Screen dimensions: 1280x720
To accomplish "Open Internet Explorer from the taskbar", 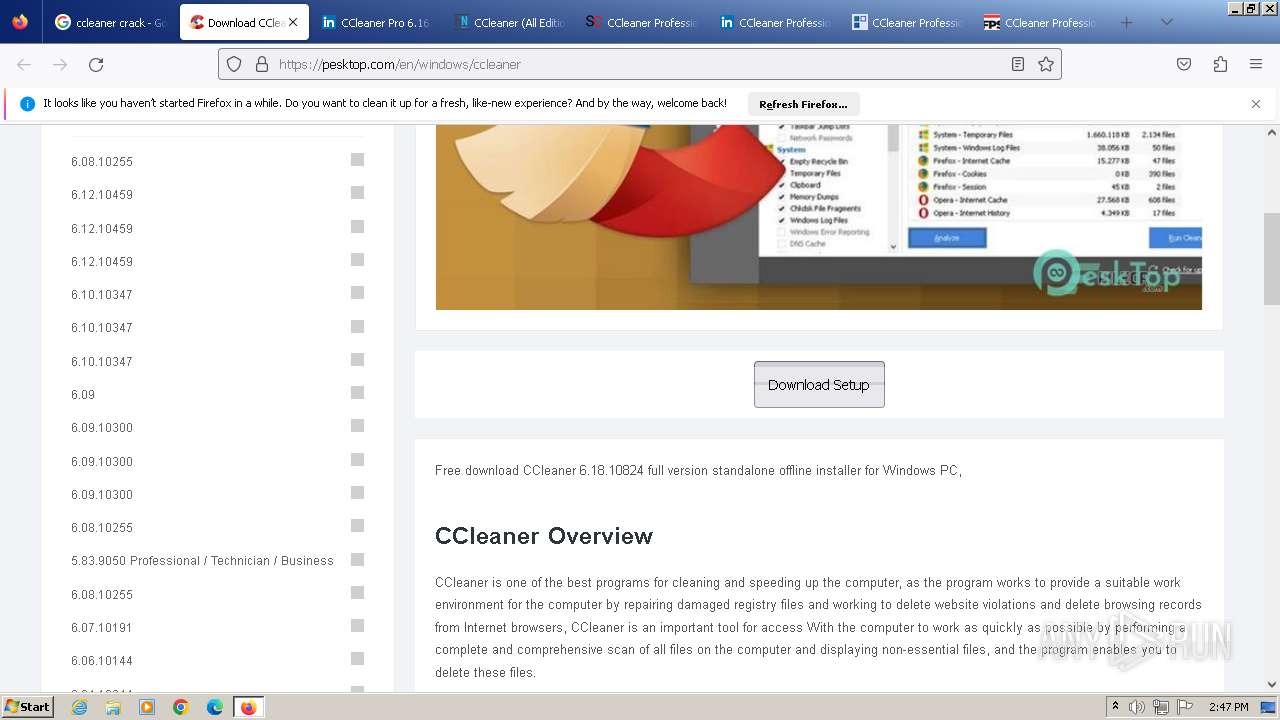I will pyautogui.click(x=79, y=707).
